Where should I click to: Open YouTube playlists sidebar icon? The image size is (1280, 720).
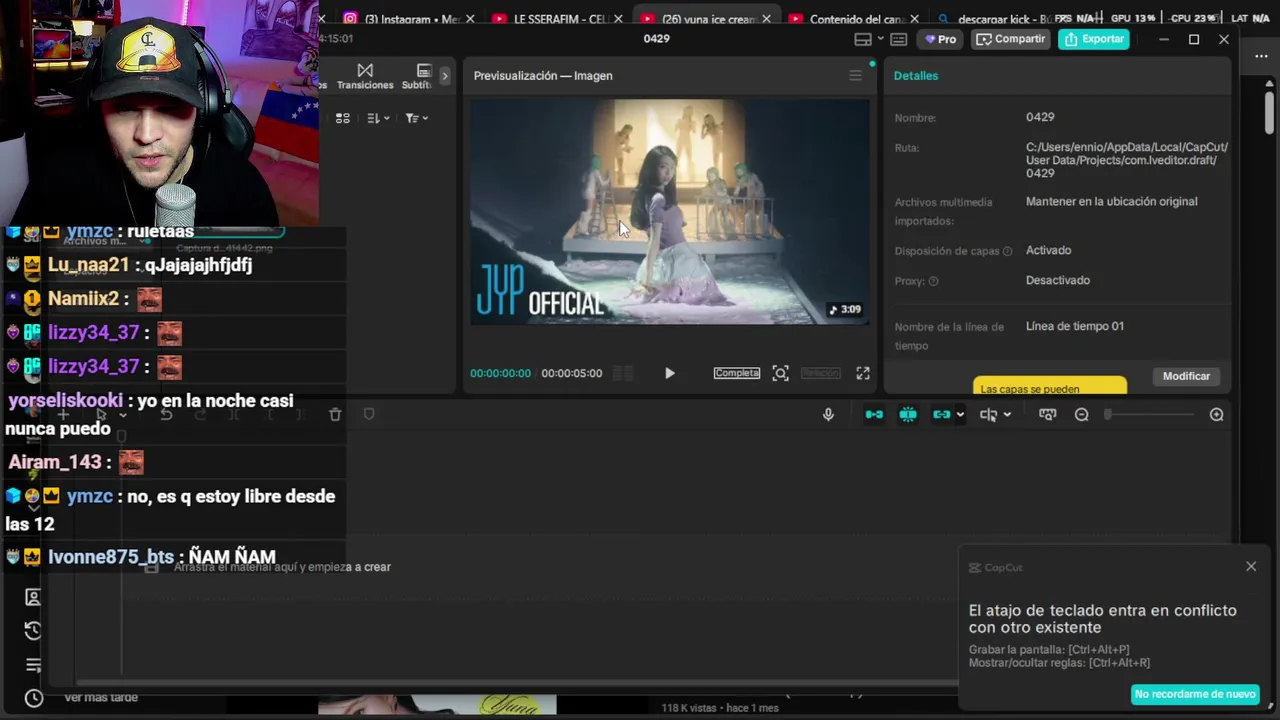click(x=33, y=665)
